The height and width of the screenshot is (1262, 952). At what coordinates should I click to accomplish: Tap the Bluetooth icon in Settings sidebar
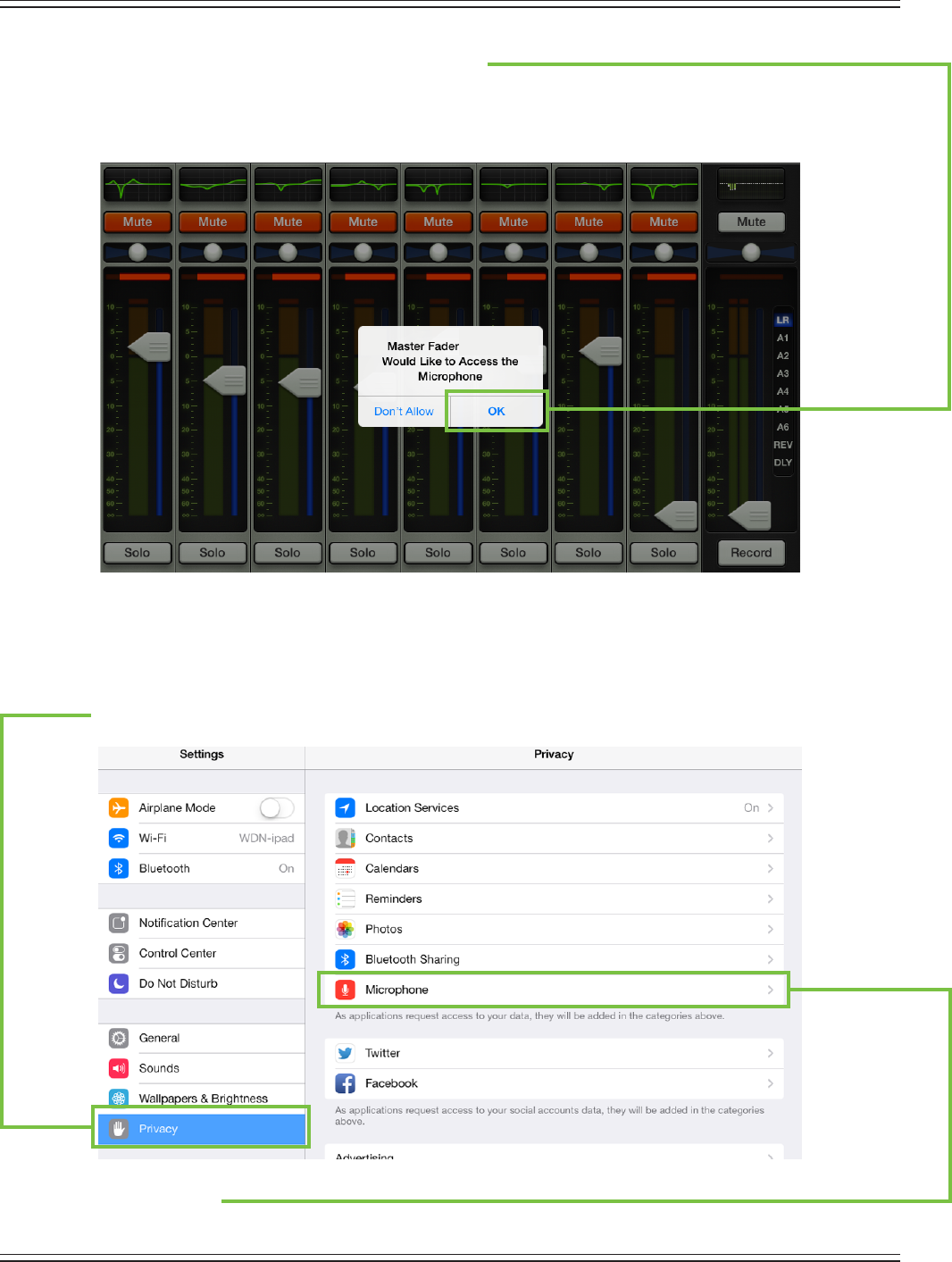119,868
